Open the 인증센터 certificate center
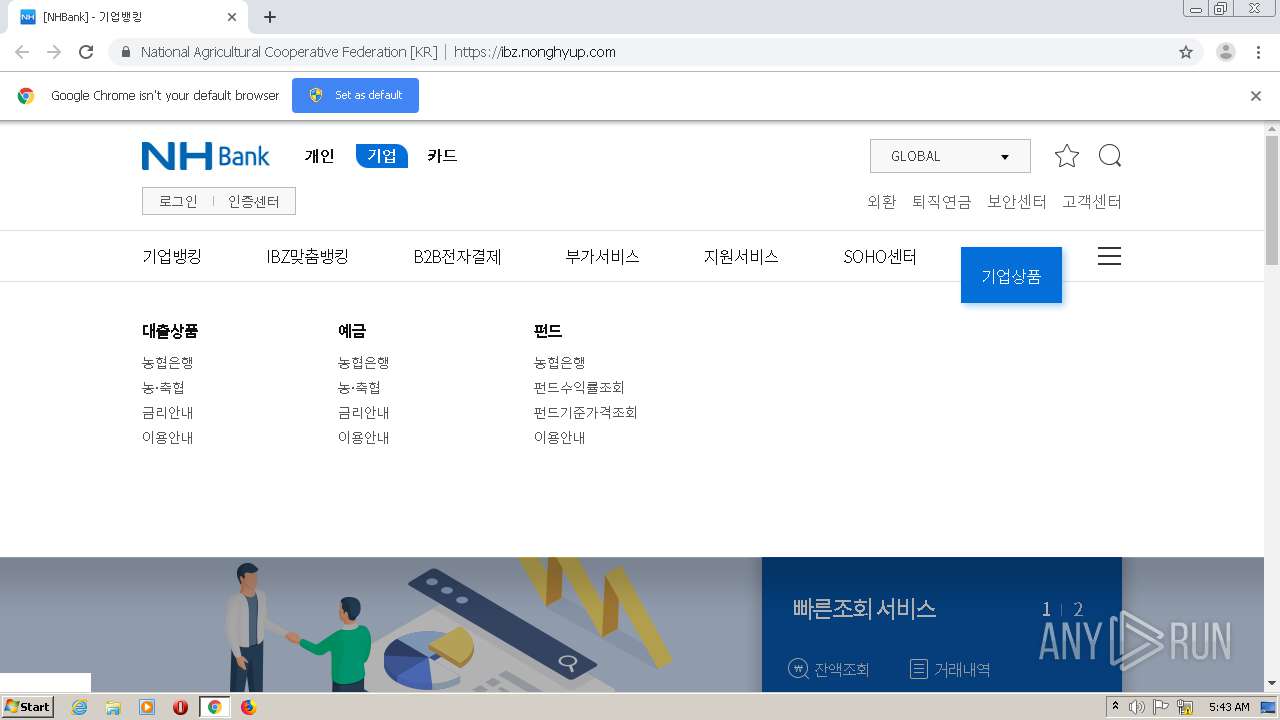The width and height of the screenshot is (1280, 720). [254, 201]
